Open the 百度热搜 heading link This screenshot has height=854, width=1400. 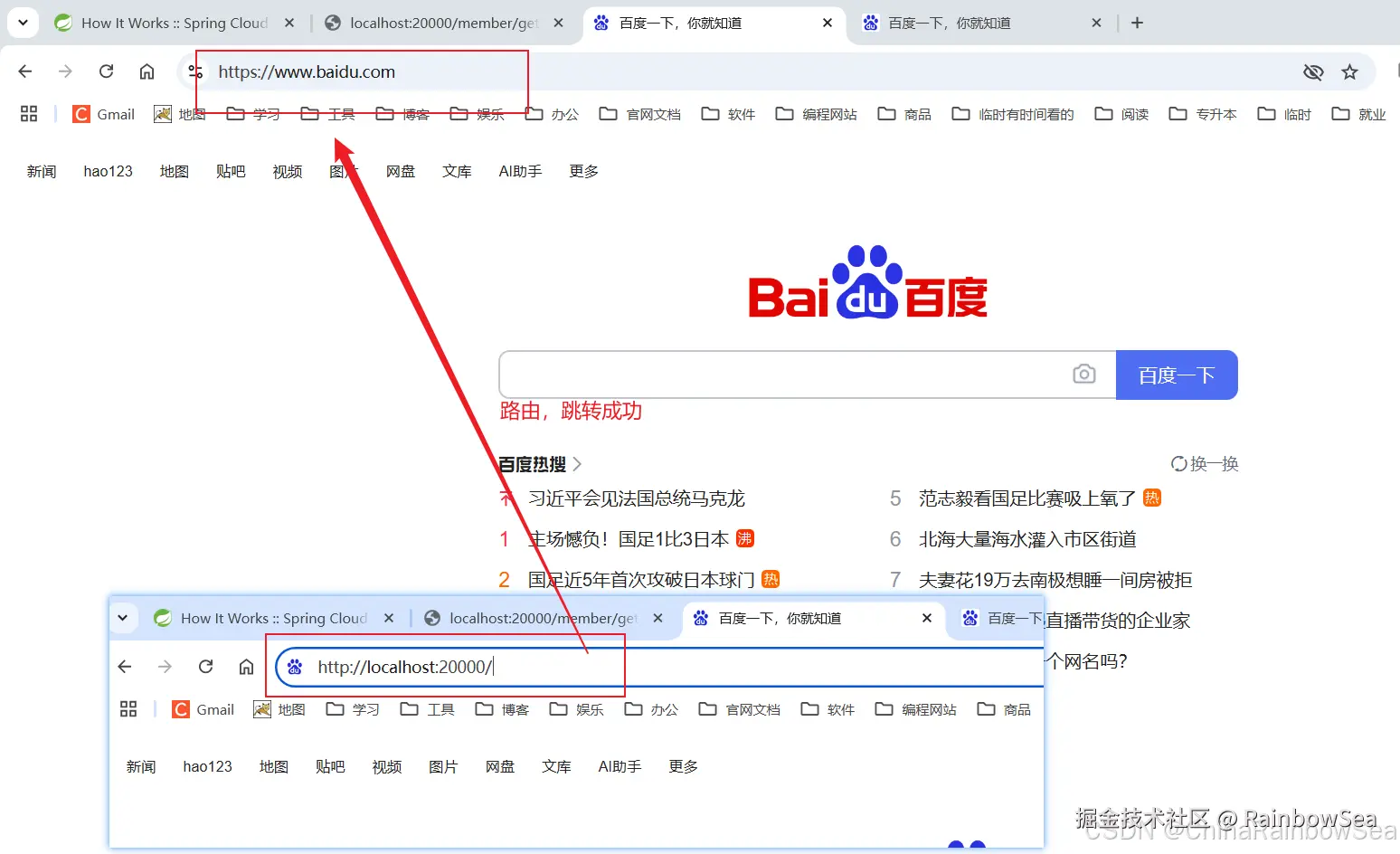point(540,464)
